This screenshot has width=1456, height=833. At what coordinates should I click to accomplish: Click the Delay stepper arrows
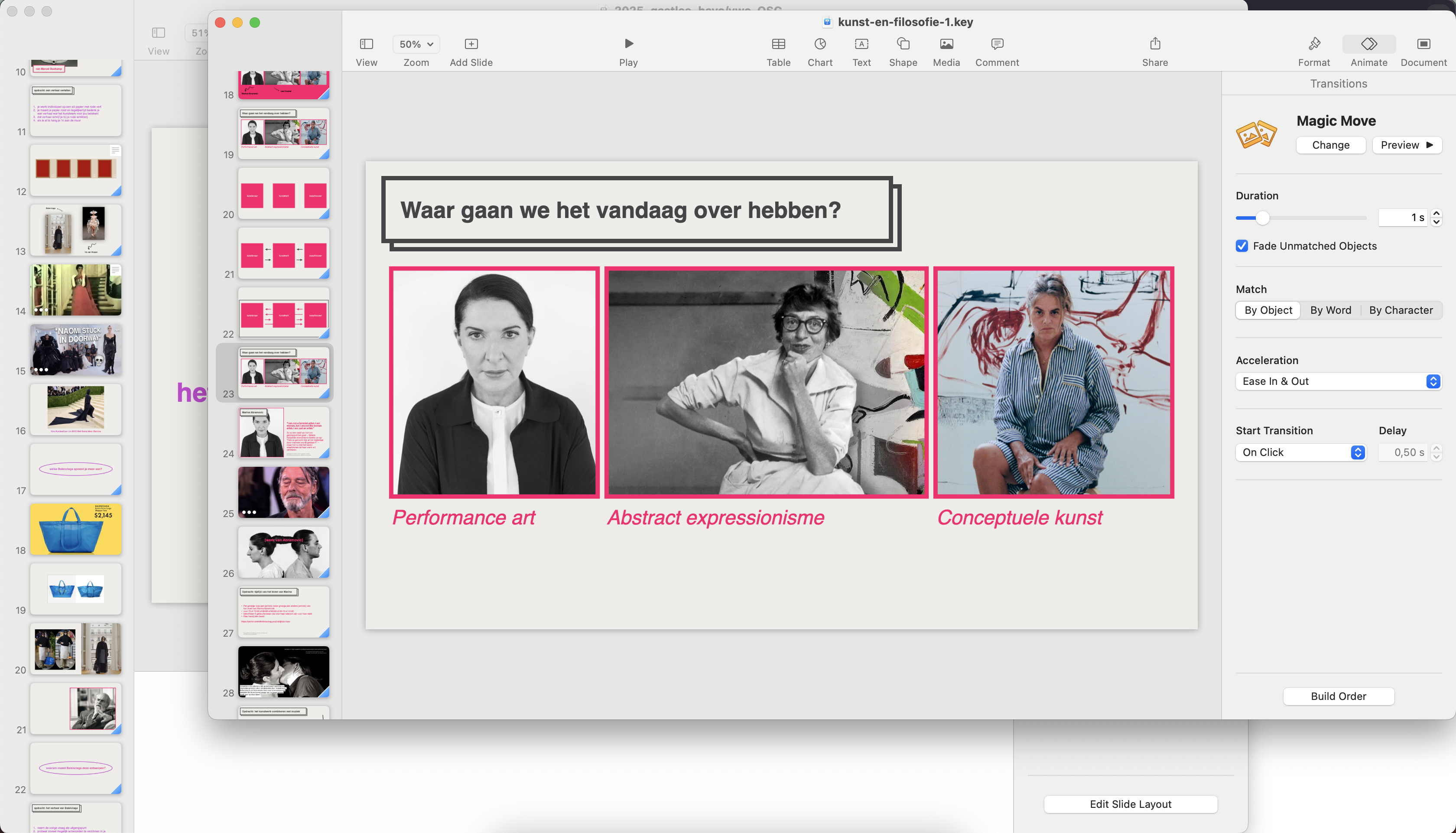tap(1435, 452)
